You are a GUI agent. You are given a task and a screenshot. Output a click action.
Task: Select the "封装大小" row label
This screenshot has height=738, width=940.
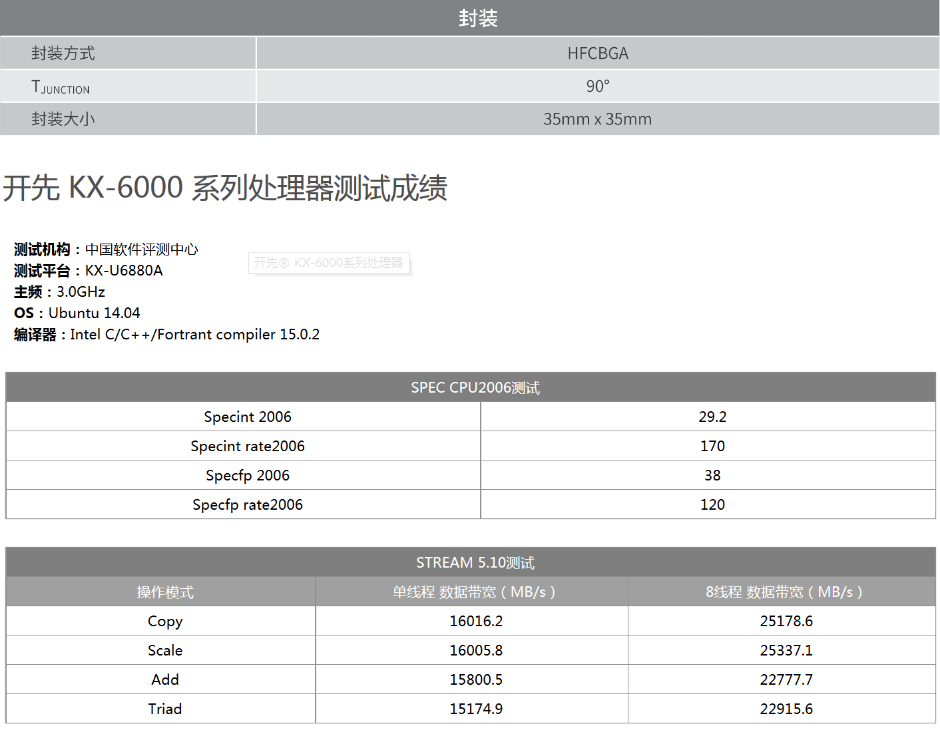pyautogui.click(x=63, y=119)
